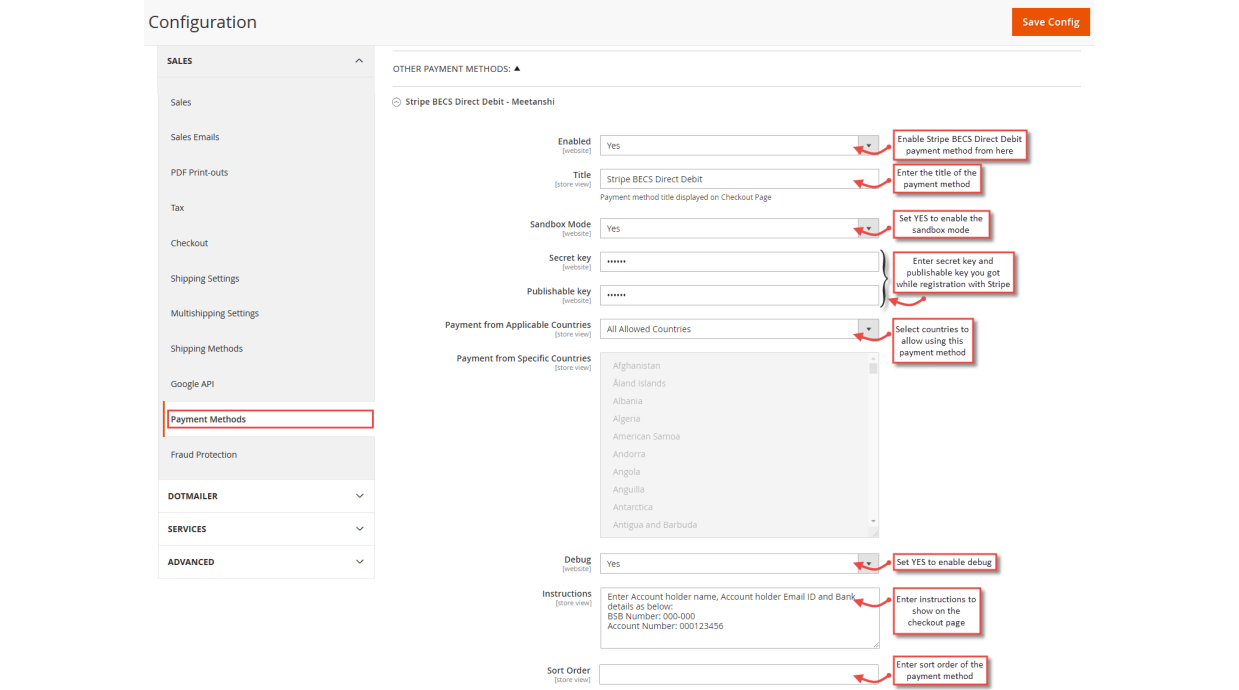The image size is (1239, 690).
Task: Open the Tax configuration
Action: coord(177,208)
